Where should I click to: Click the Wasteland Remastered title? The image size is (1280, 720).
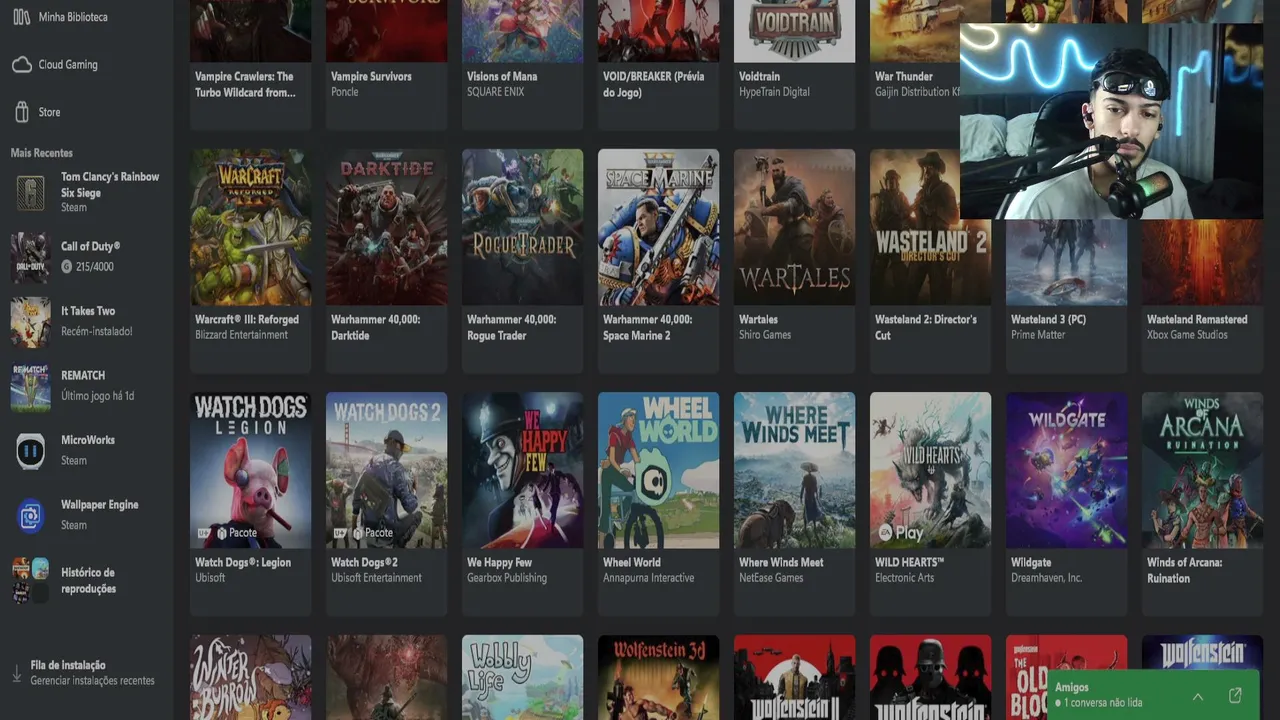coord(1197,319)
